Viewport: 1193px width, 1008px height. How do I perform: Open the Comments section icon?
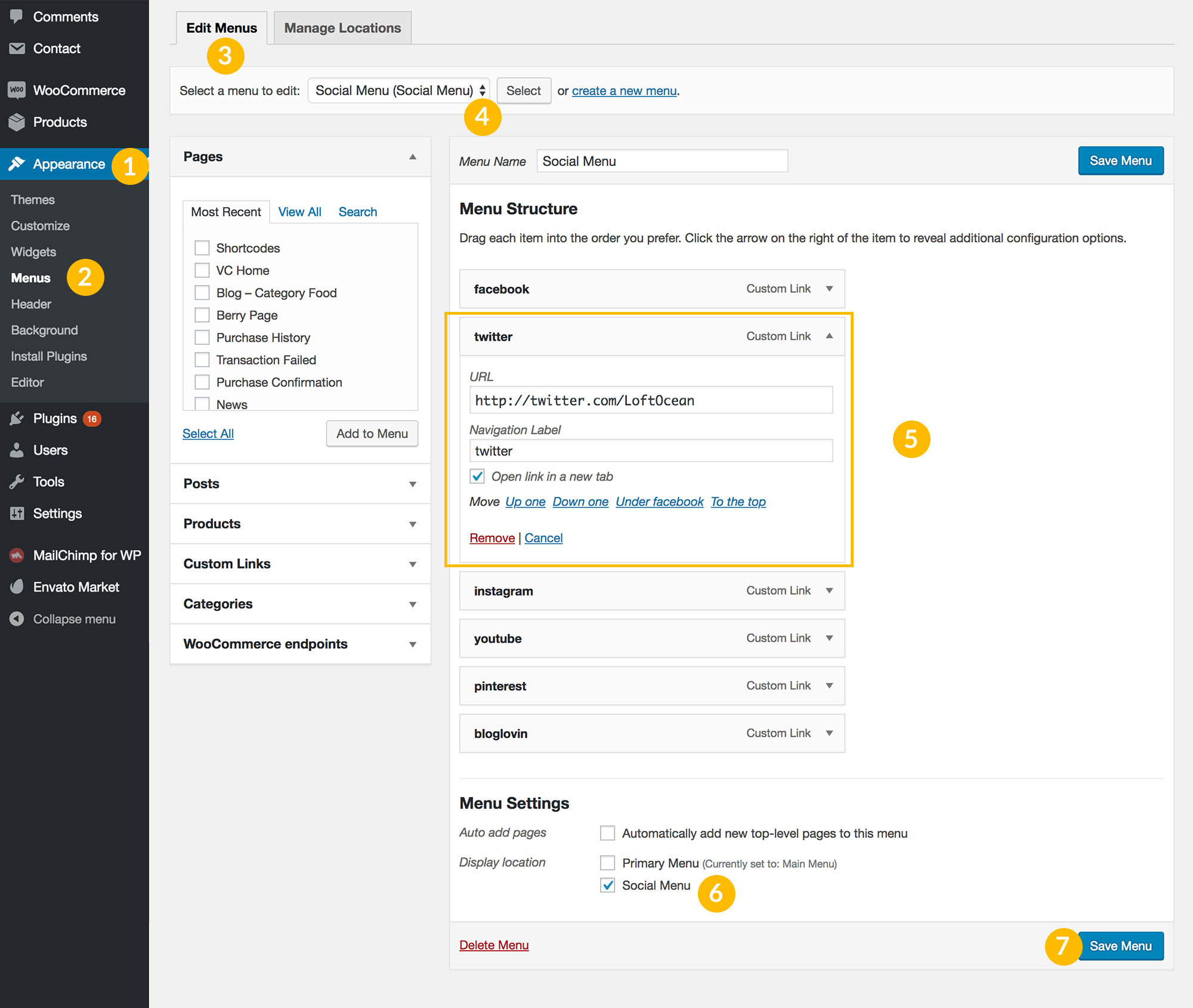pos(17,16)
